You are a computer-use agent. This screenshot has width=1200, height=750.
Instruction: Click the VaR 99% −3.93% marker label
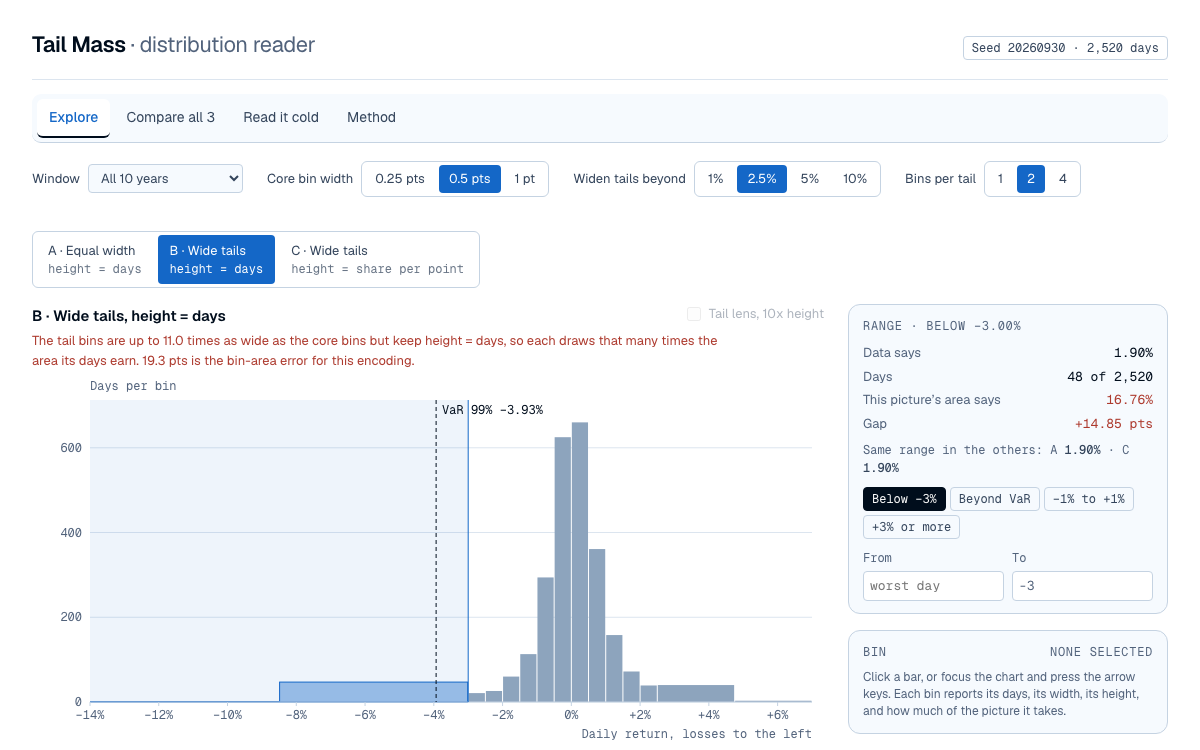point(493,410)
